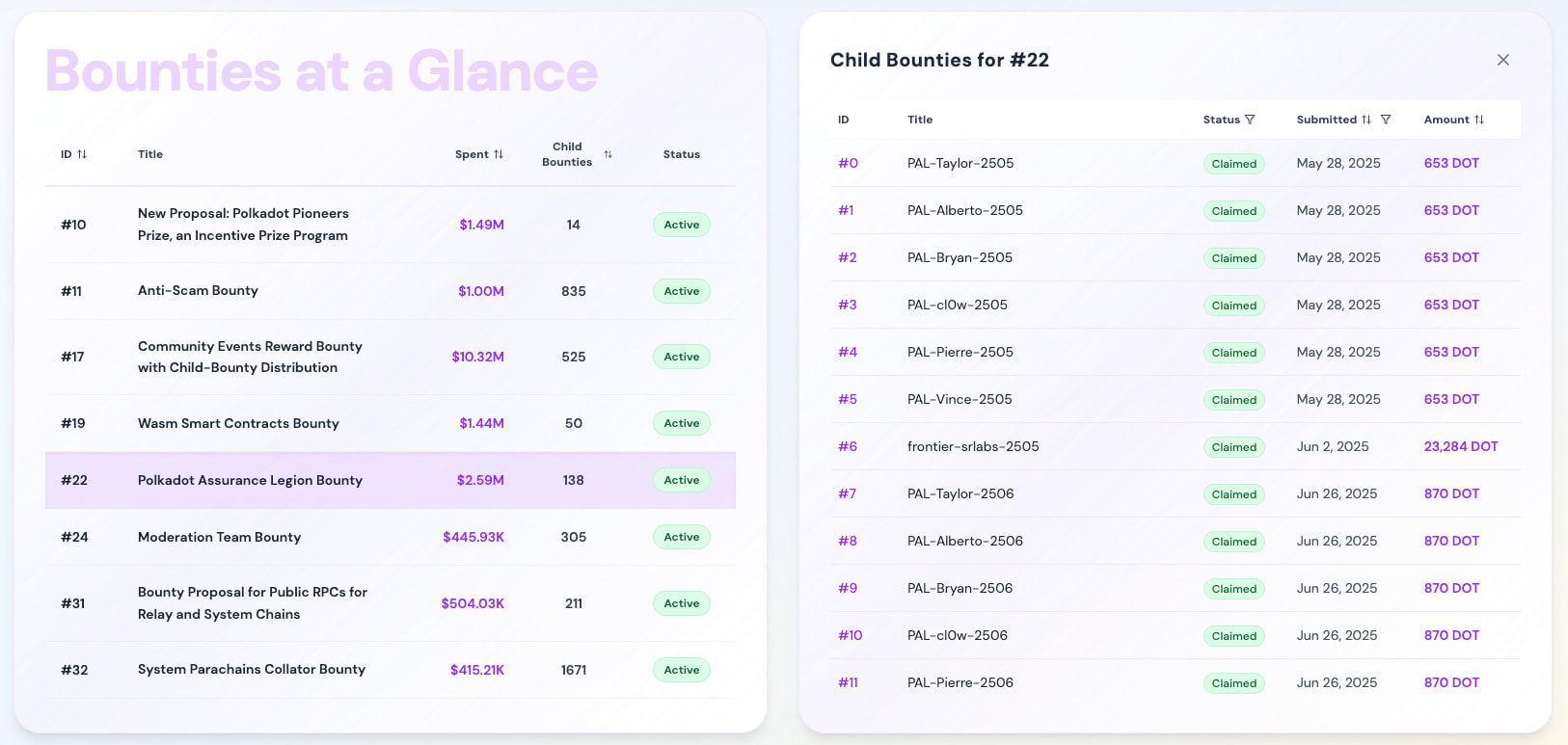Click Active badge for Polkadot Pioneers Prize
The image size is (1568, 745).
pos(681,225)
